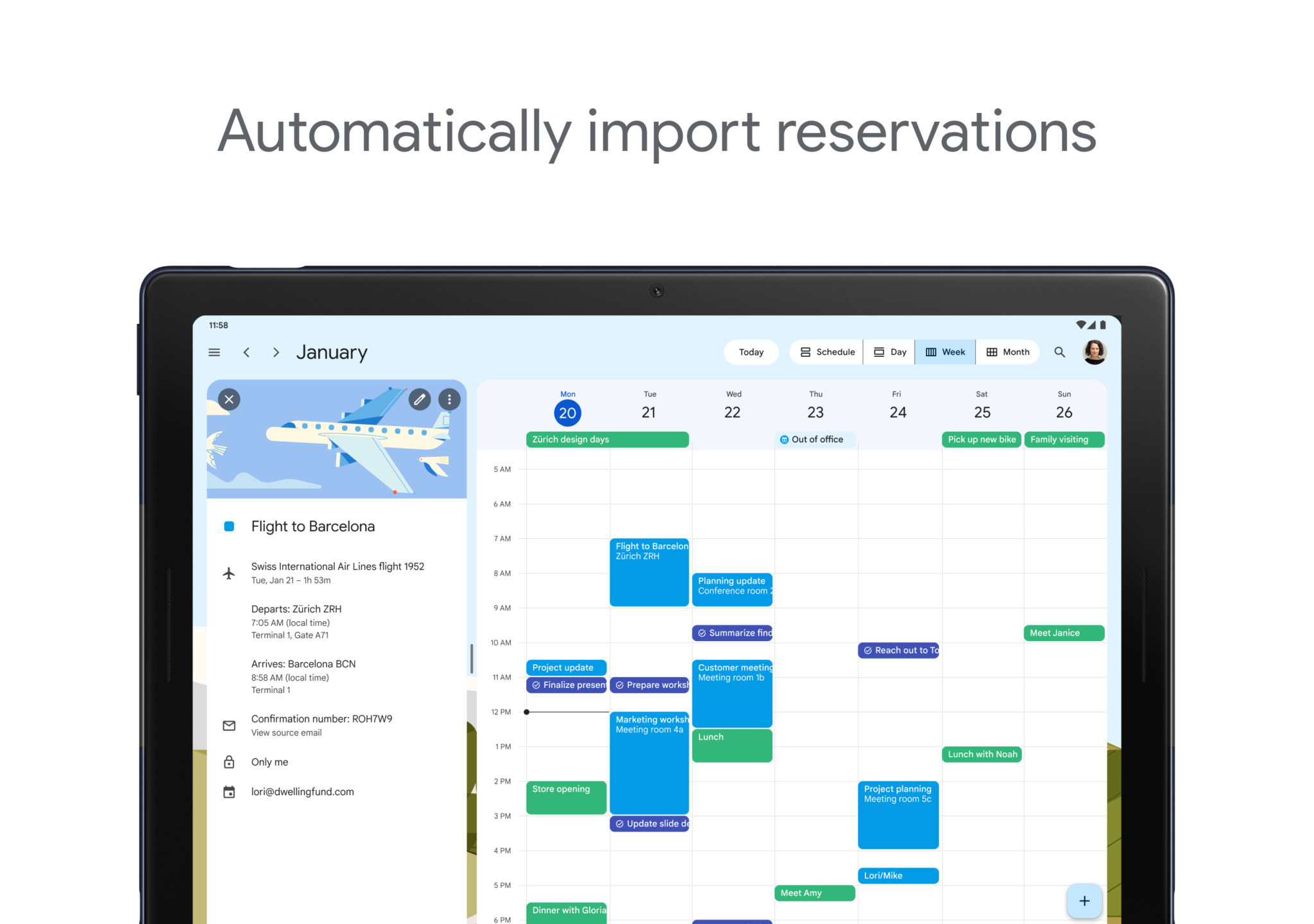The image size is (1314, 924).
Task: Toggle the Update slide deck task checkmark
Action: (620, 824)
